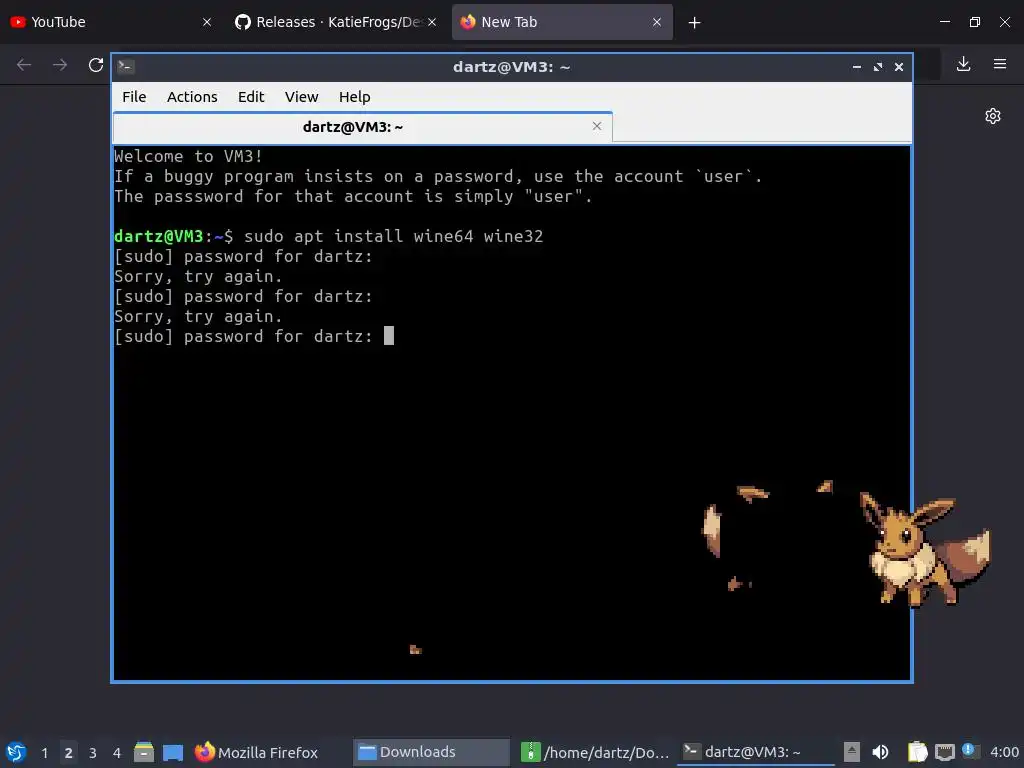The width and height of the screenshot is (1024, 768).
Task: Activate /home/dartz/Do... archive taskbar entry
Action: click(x=595, y=752)
